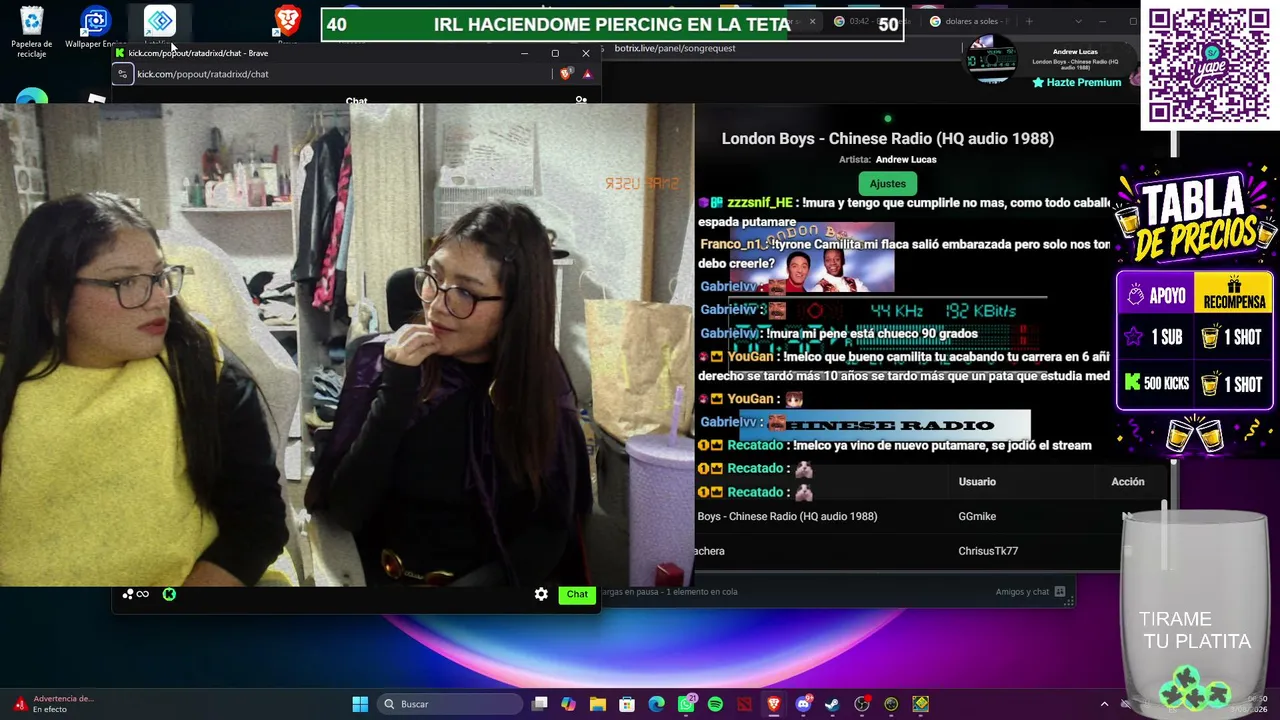Image resolution: width=1280 pixels, height=720 pixels.
Task: Open Microsoft Store from the taskbar
Action: [x=627, y=704]
